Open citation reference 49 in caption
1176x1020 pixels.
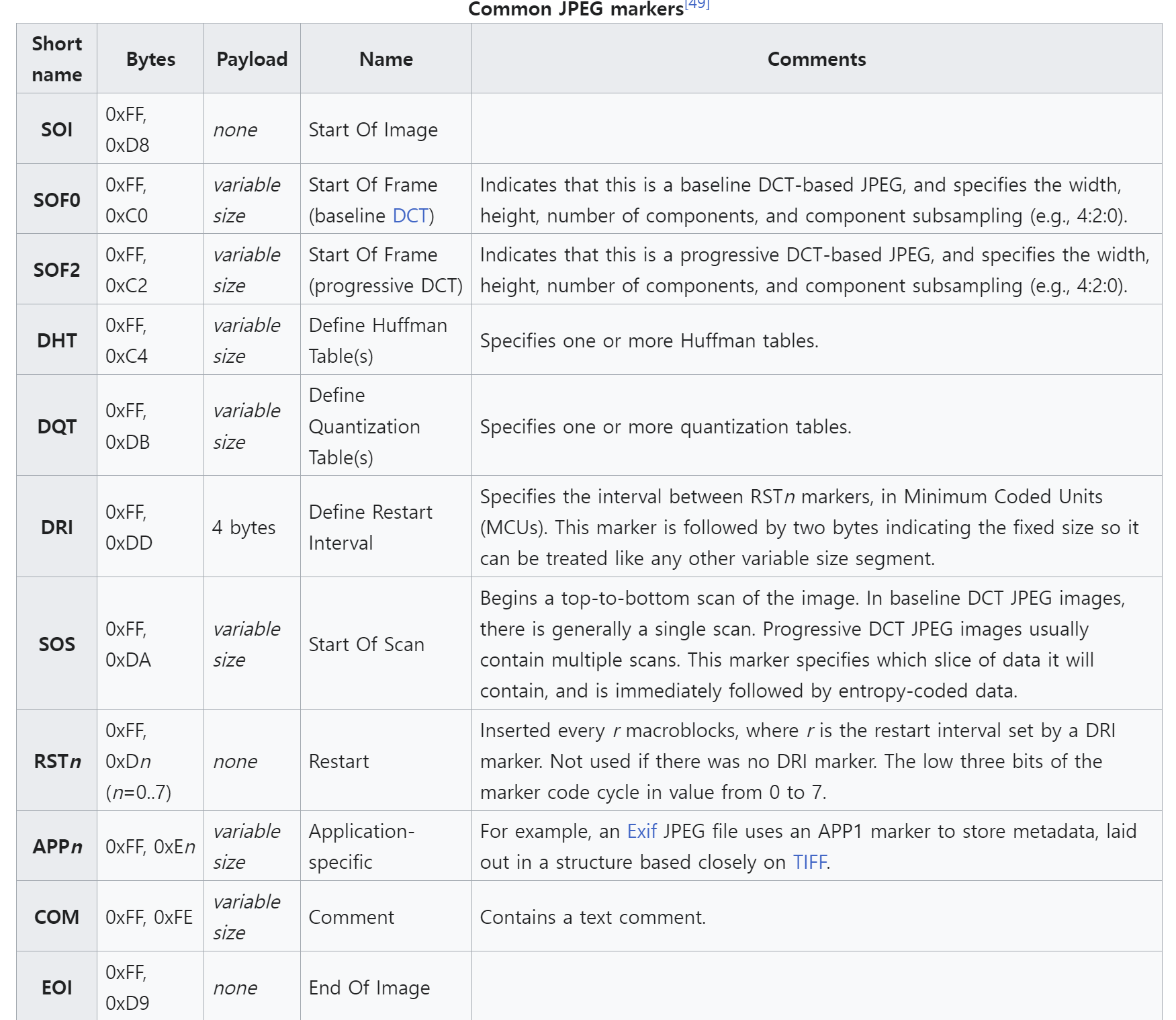point(697,4)
